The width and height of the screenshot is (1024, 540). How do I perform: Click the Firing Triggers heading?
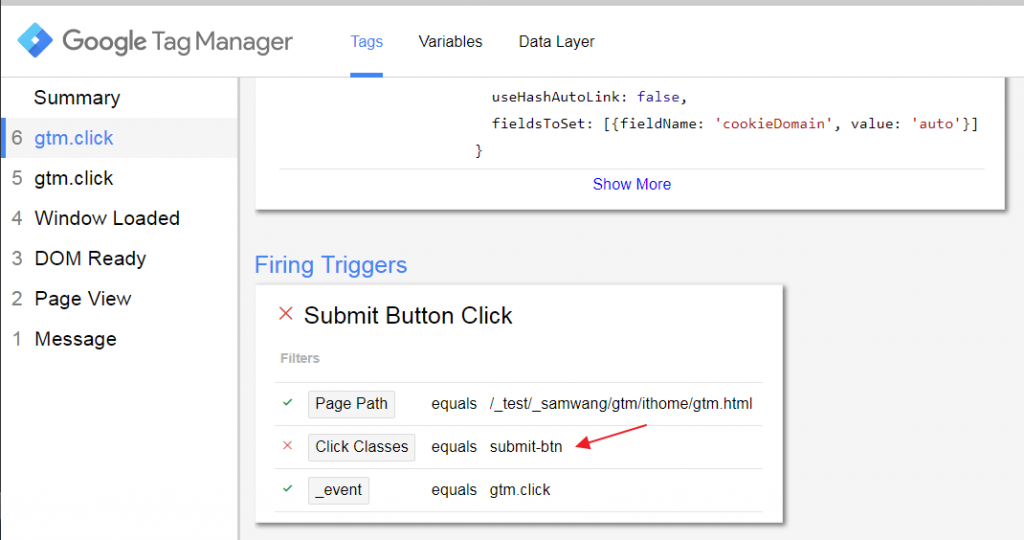point(330,265)
